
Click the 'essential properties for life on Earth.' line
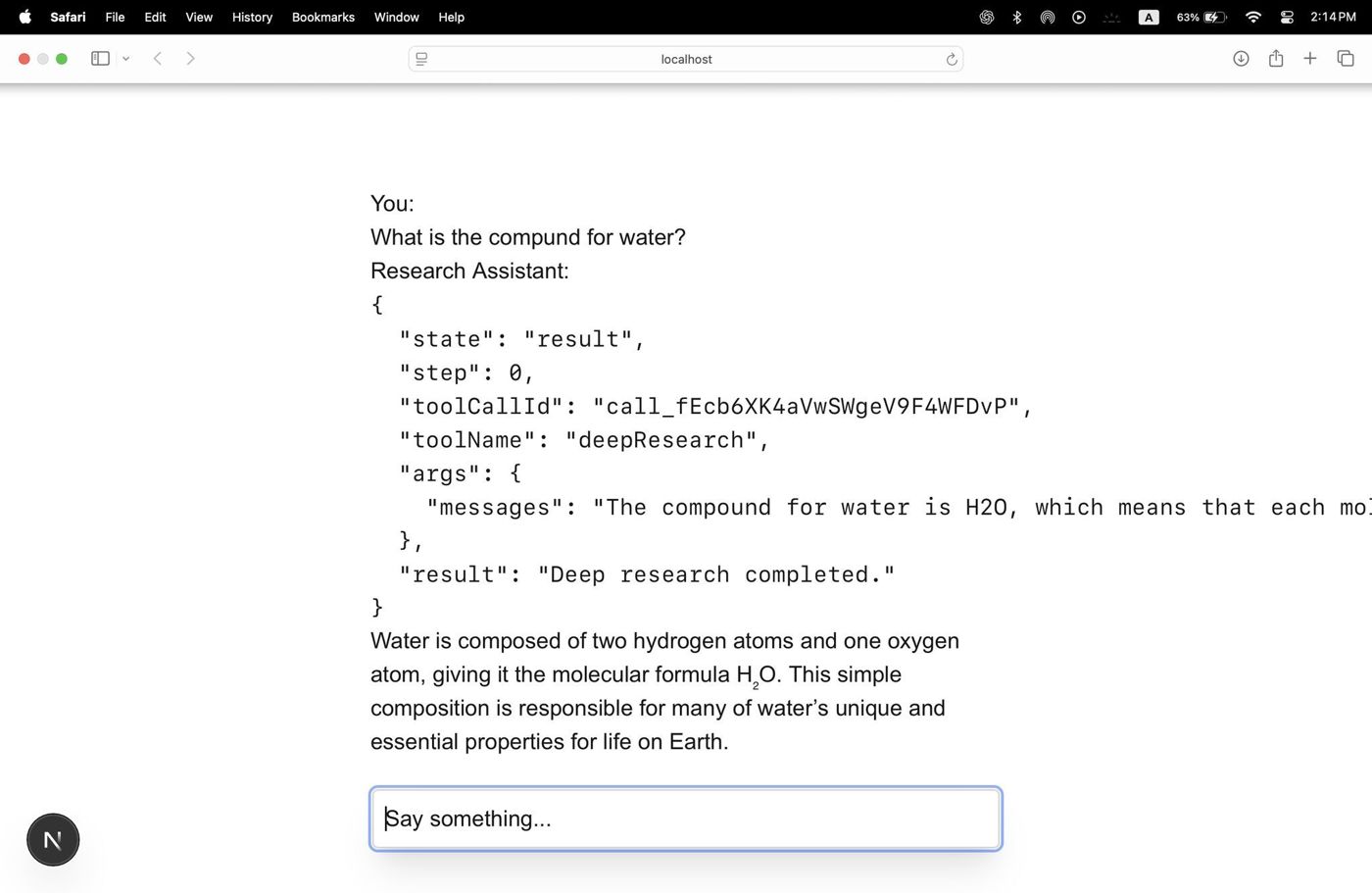549,742
